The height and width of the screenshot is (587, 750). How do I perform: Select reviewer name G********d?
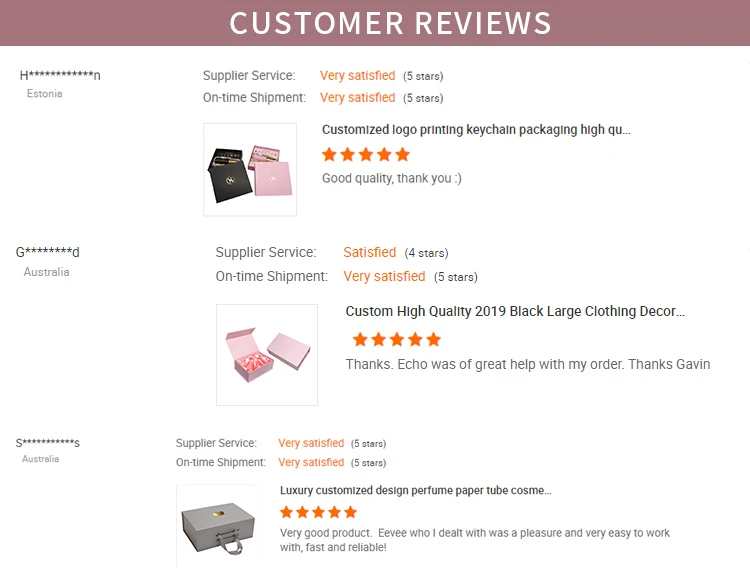click(48, 252)
